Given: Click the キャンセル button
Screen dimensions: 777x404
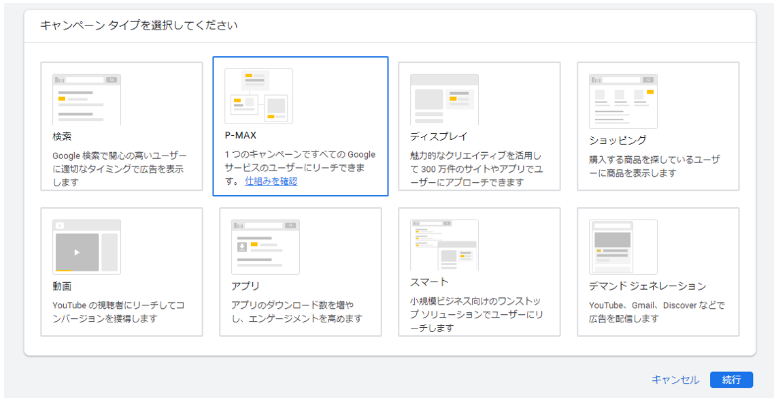Looking at the screenshot, I should coord(675,380).
